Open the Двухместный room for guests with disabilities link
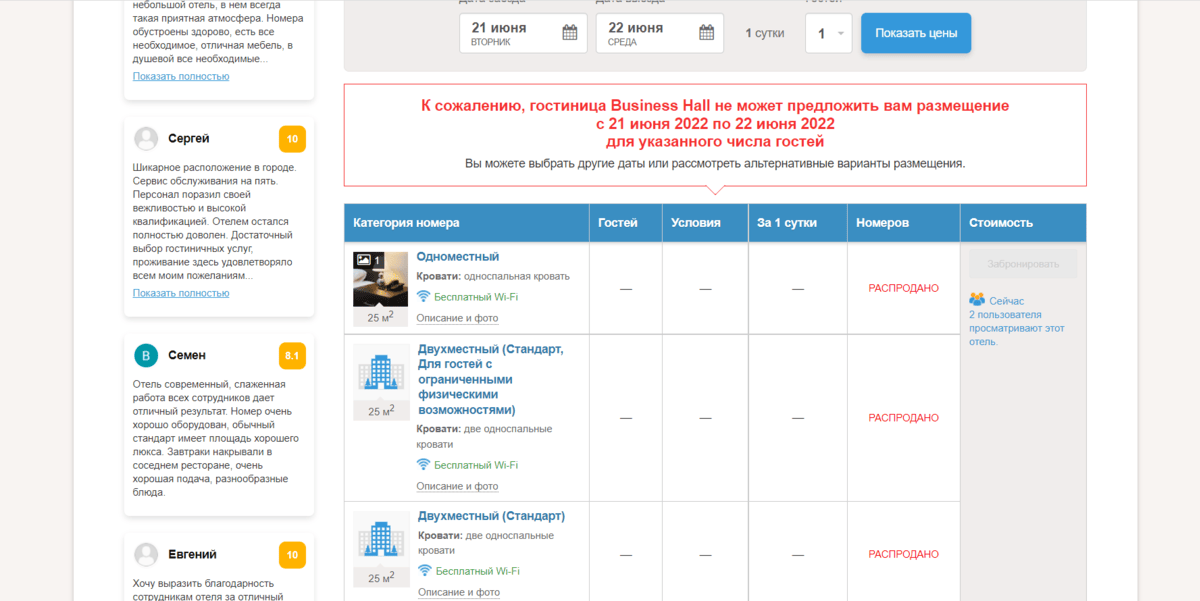 click(x=490, y=379)
